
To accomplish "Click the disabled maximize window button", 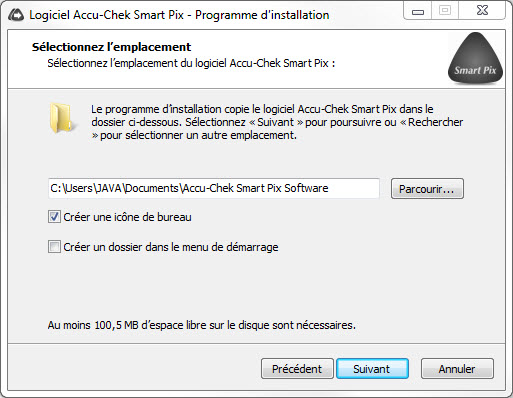I will [x=445, y=11].
